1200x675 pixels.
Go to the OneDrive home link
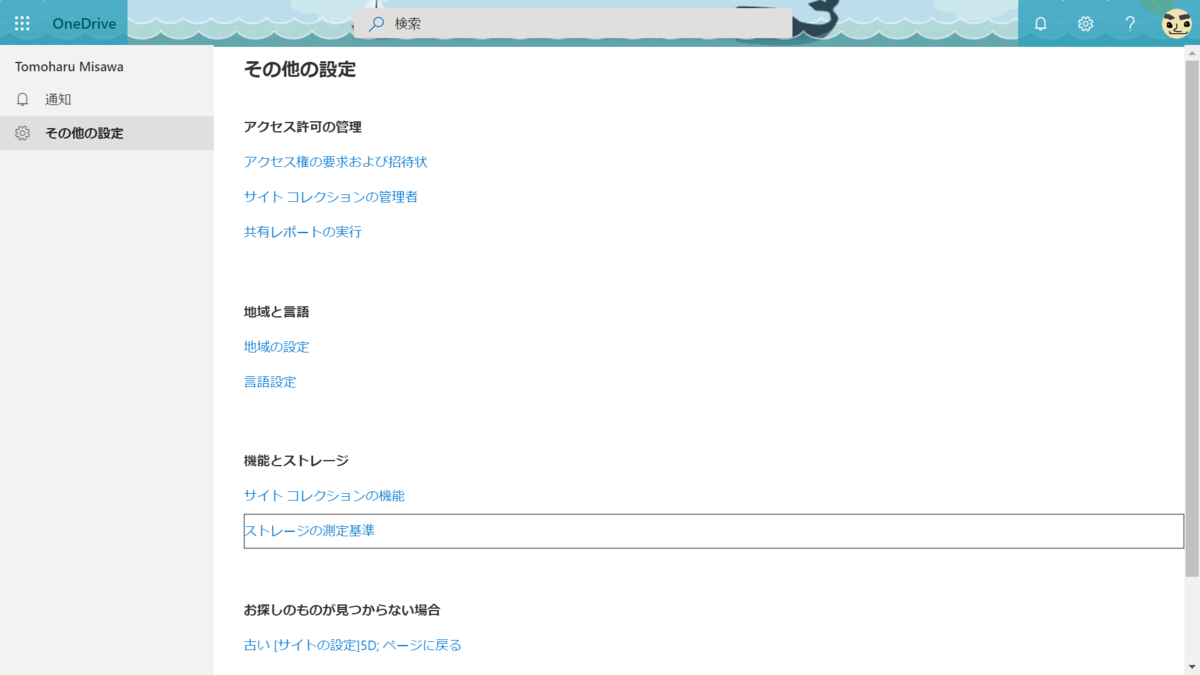point(84,23)
